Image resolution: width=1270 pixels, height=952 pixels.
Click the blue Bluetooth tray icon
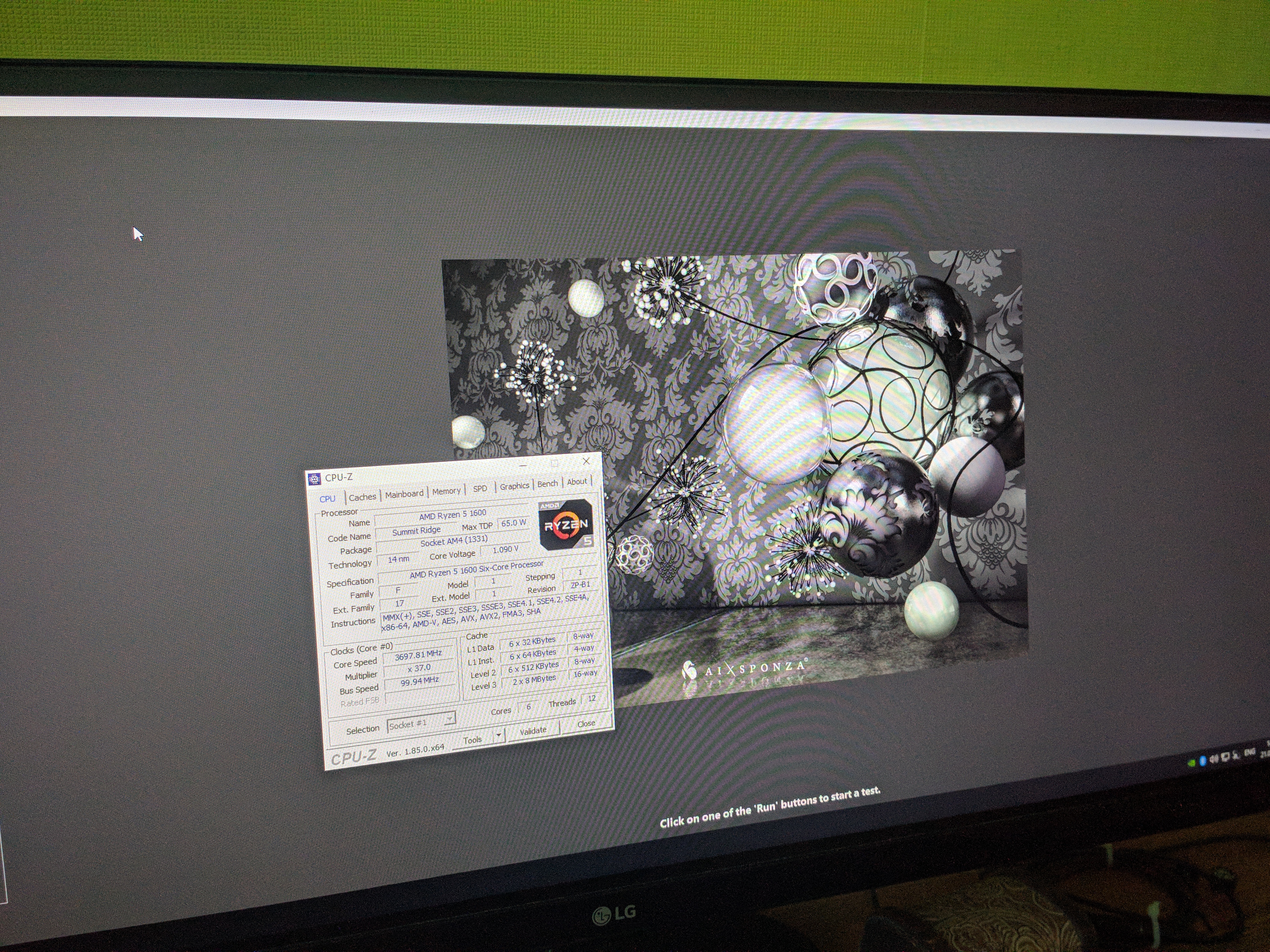pyautogui.click(x=1203, y=761)
